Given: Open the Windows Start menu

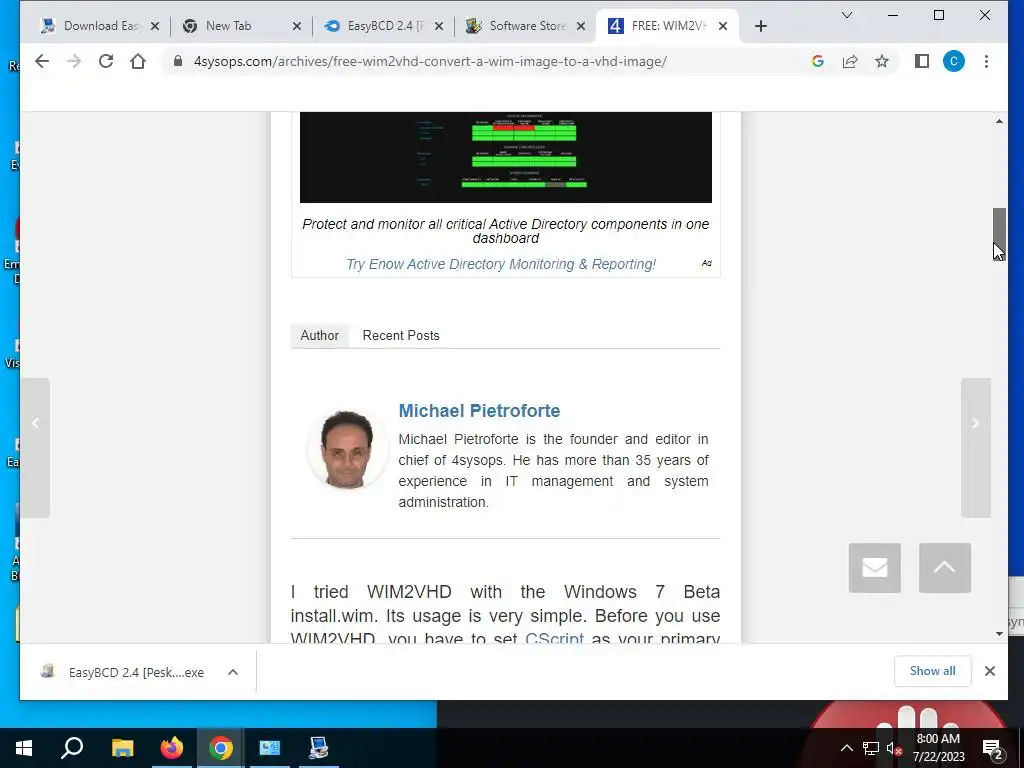Looking at the screenshot, I should (24, 748).
